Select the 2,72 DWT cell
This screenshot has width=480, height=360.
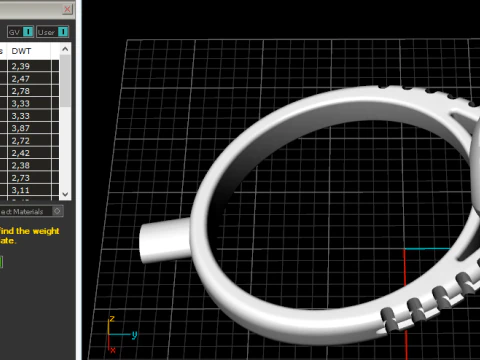click(29, 141)
